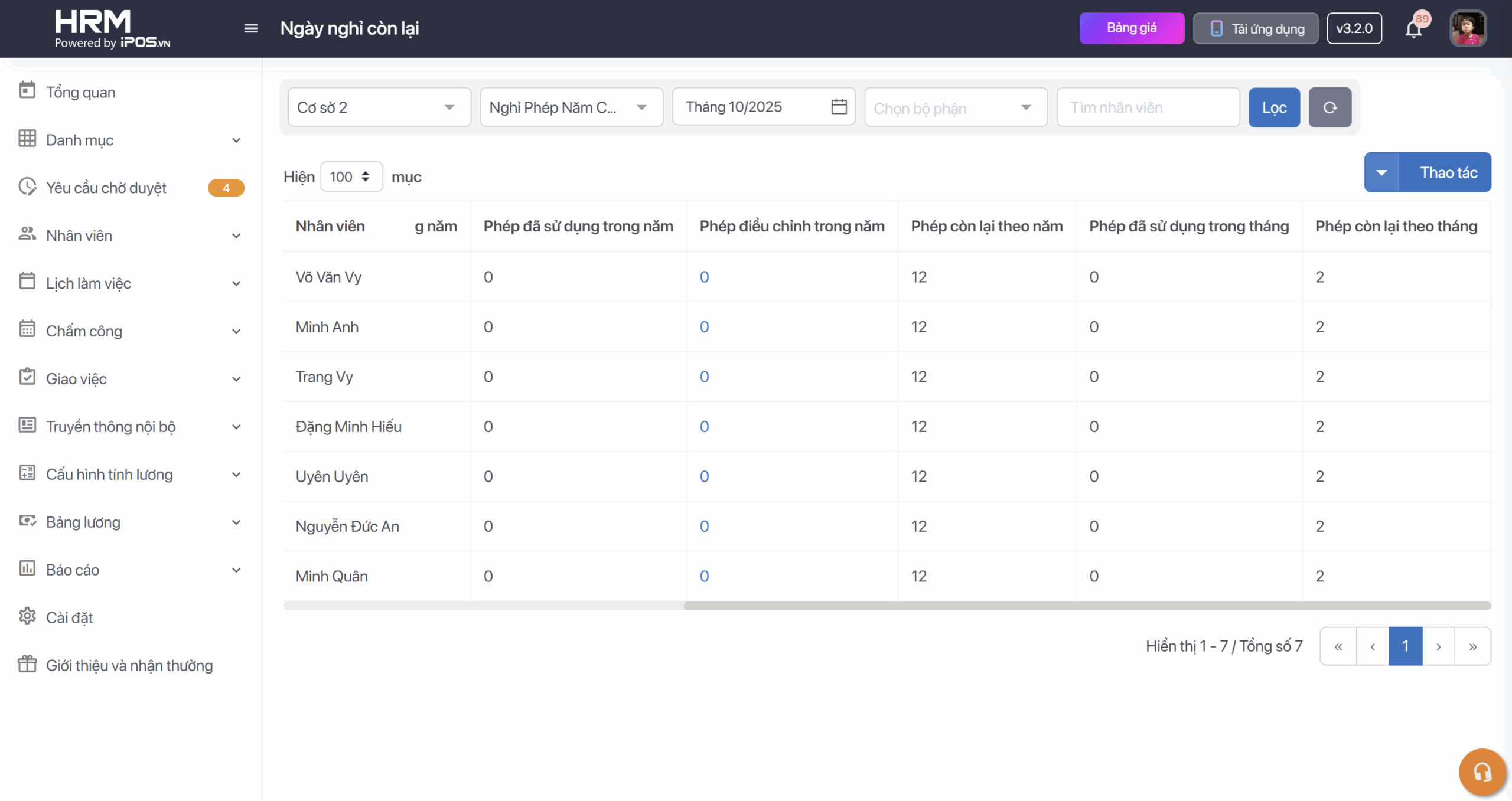
Task: Open the headset support chat icon
Action: coord(1482,771)
